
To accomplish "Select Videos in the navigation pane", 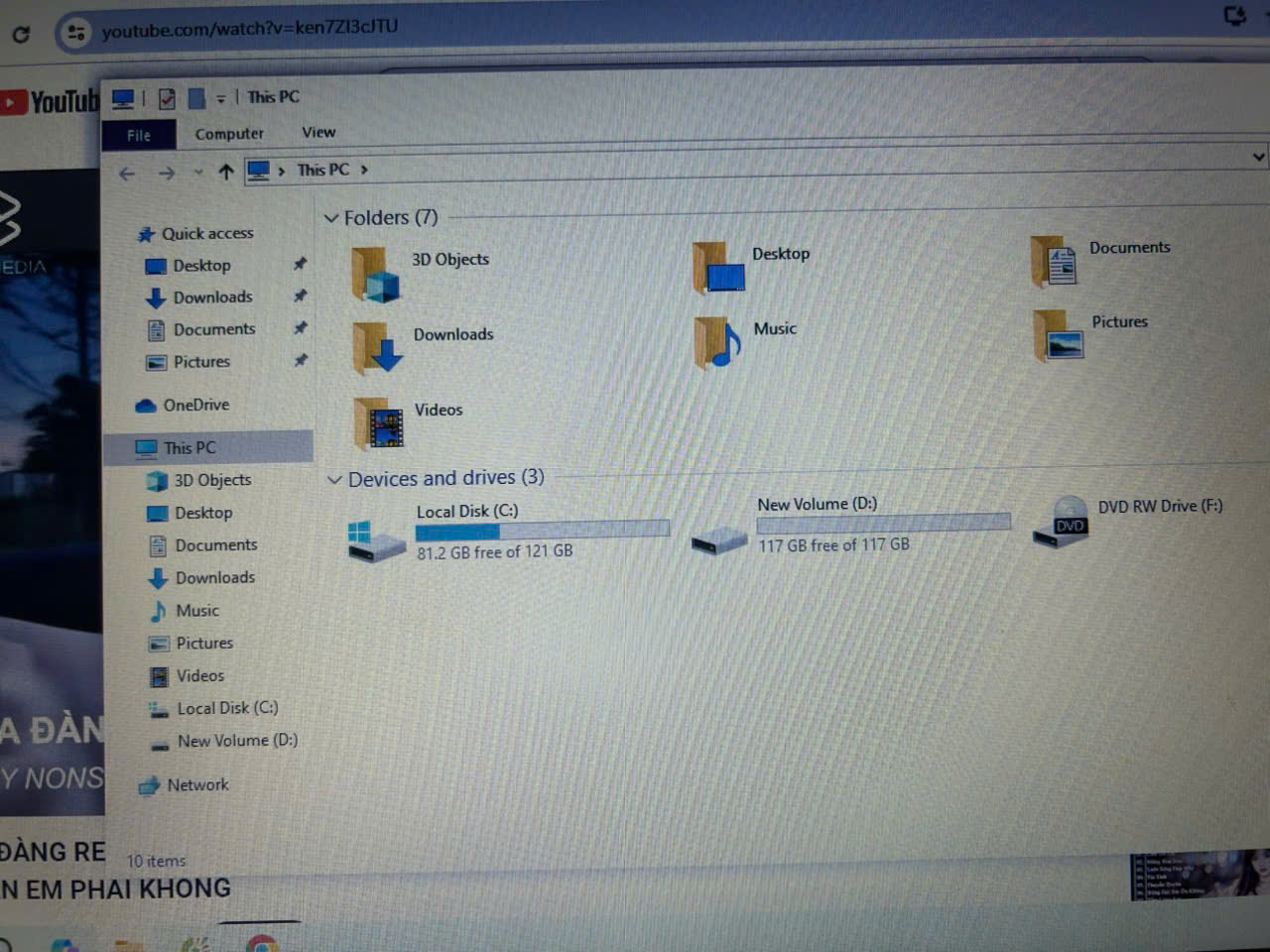I will tap(199, 676).
